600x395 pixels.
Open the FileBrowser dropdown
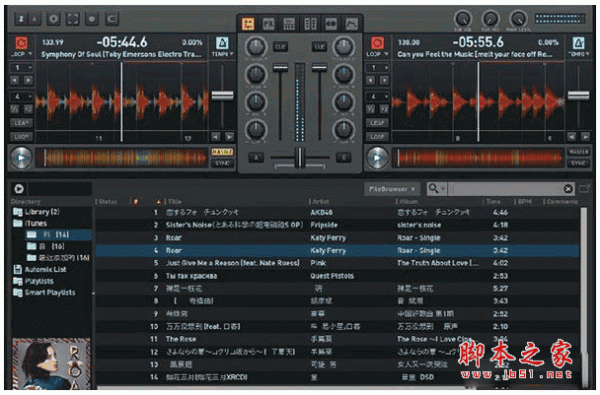[x=392, y=189]
